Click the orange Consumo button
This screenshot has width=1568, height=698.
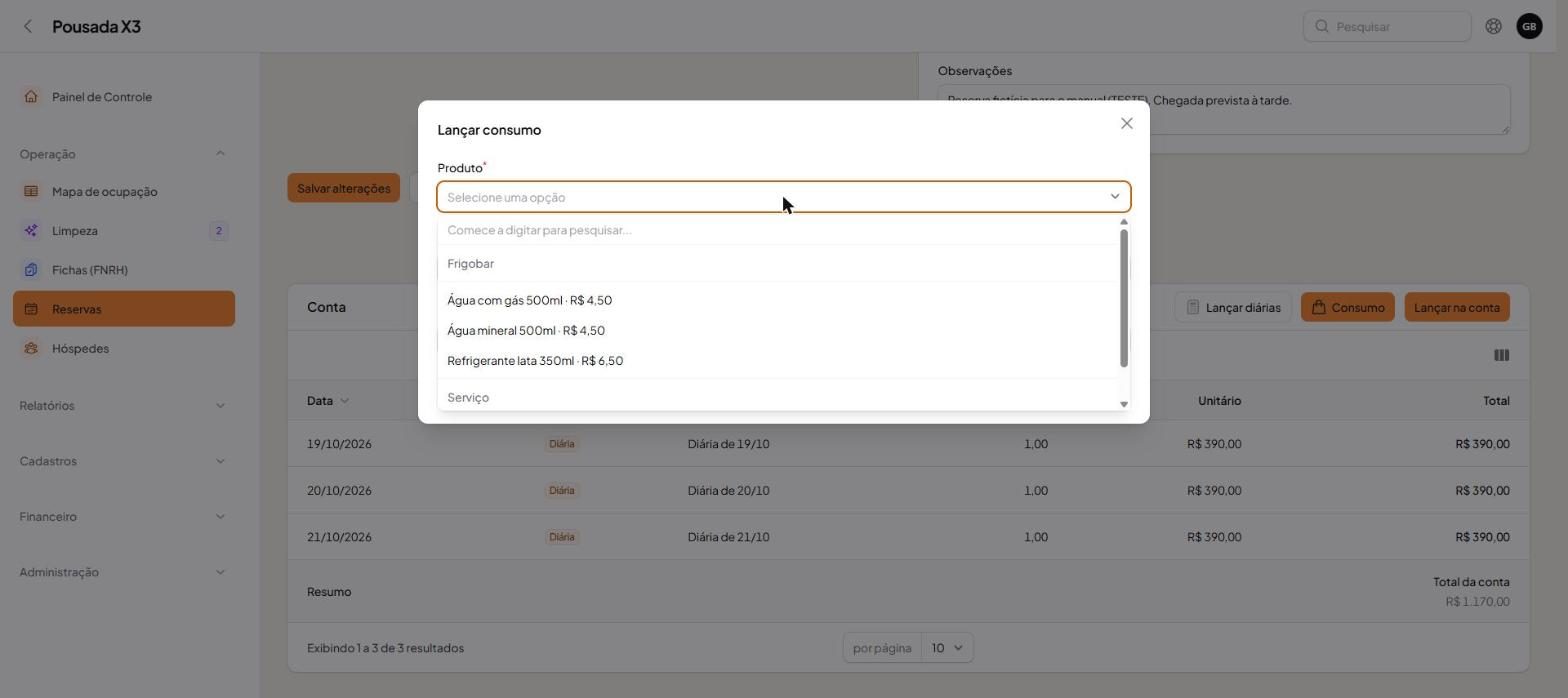(x=1347, y=308)
